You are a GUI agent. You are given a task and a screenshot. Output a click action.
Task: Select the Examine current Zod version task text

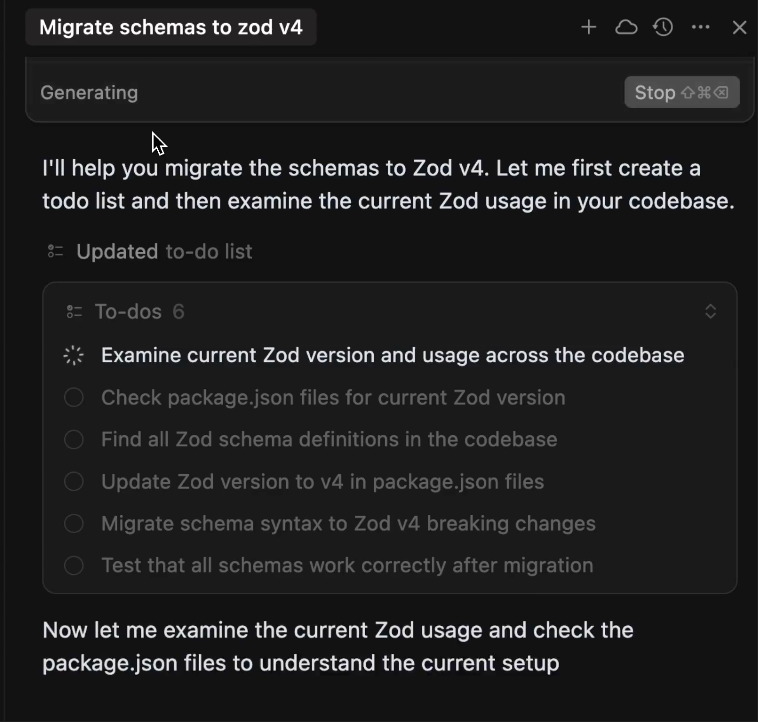click(392, 355)
